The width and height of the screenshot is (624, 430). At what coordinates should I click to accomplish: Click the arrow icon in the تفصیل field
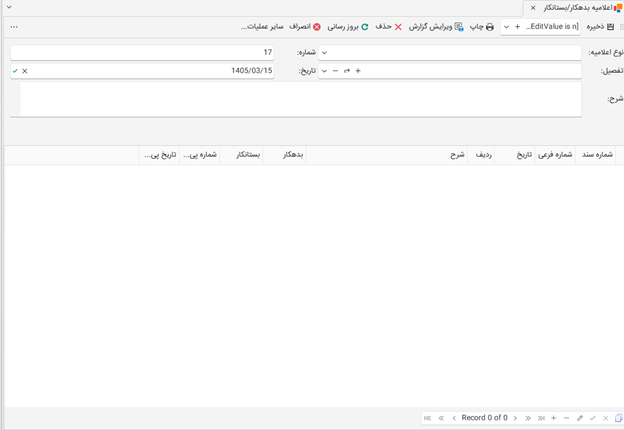click(347, 71)
